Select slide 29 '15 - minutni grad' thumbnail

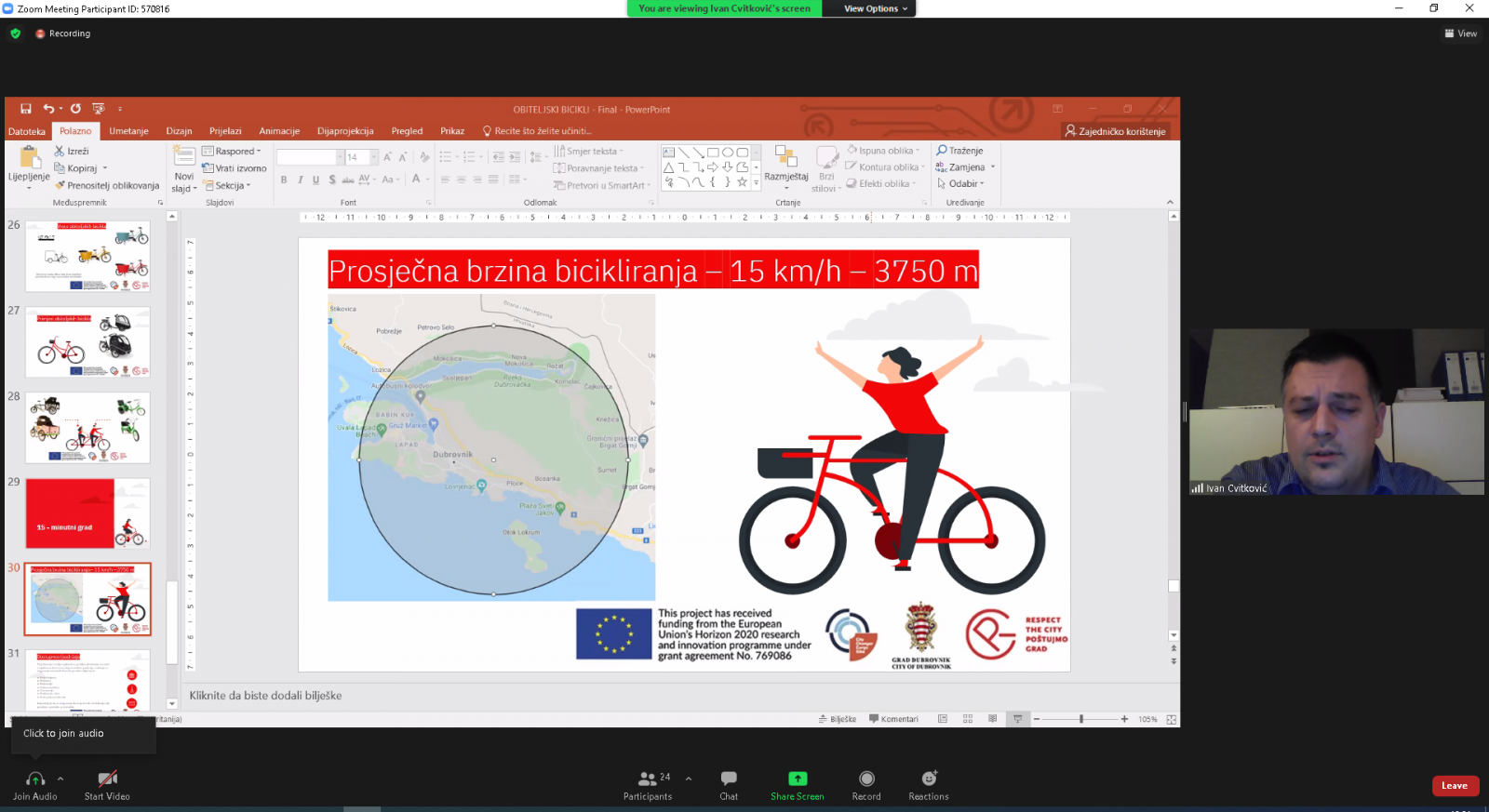pyautogui.click(x=87, y=513)
